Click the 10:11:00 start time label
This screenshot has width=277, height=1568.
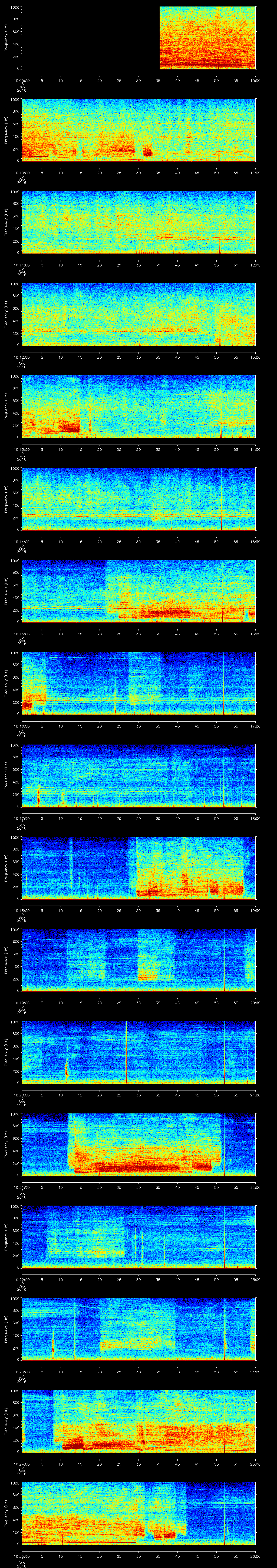pos(21,265)
